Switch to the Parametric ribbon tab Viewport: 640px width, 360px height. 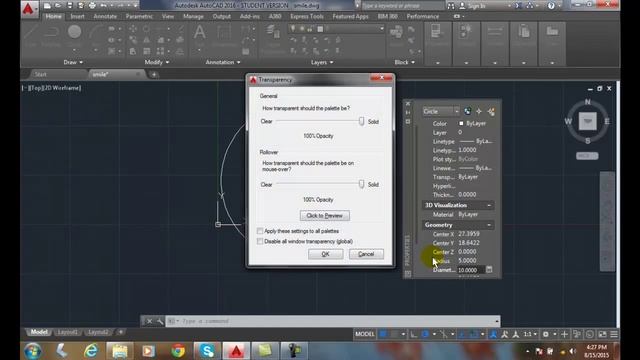[x=139, y=16]
